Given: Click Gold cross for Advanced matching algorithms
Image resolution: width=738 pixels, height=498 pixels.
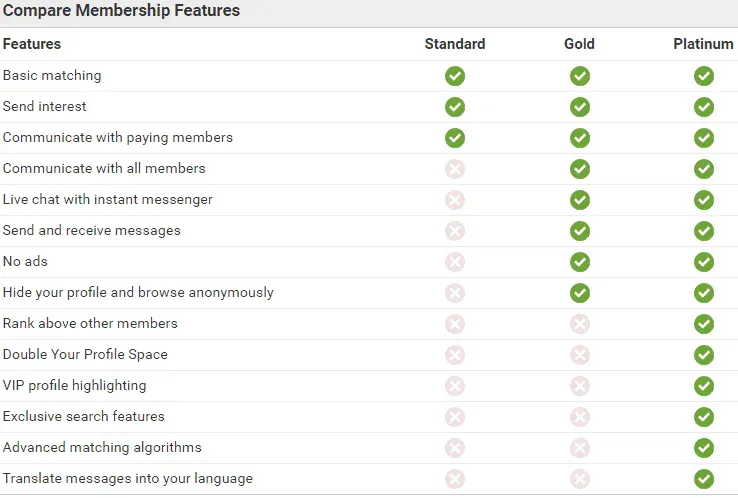Looking at the screenshot, I should coord(580,448).
